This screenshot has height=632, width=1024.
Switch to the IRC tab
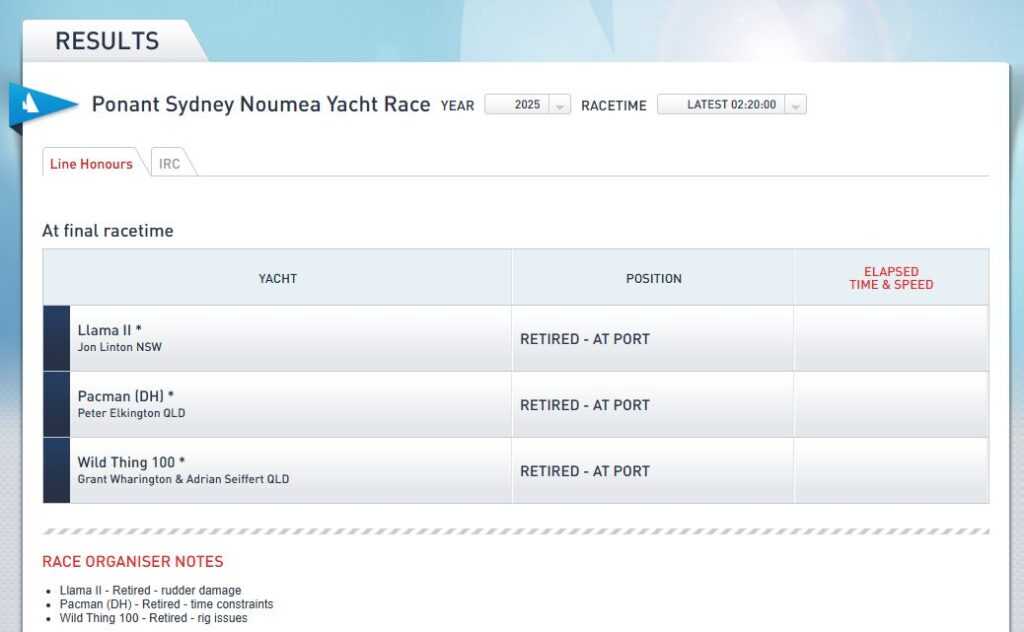[170, 164]
